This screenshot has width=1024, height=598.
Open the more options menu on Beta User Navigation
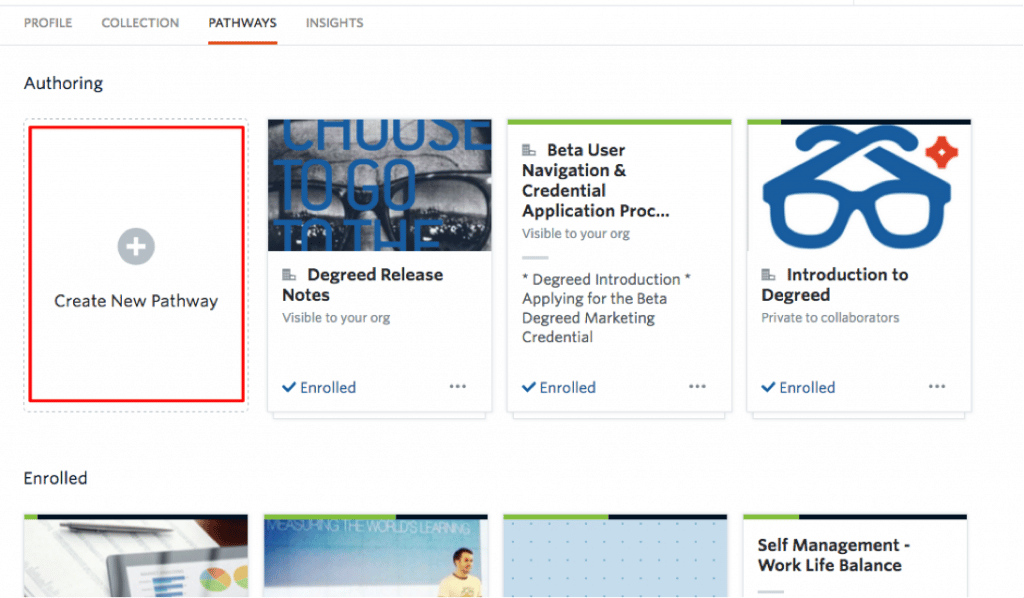[x=697, y=386]
